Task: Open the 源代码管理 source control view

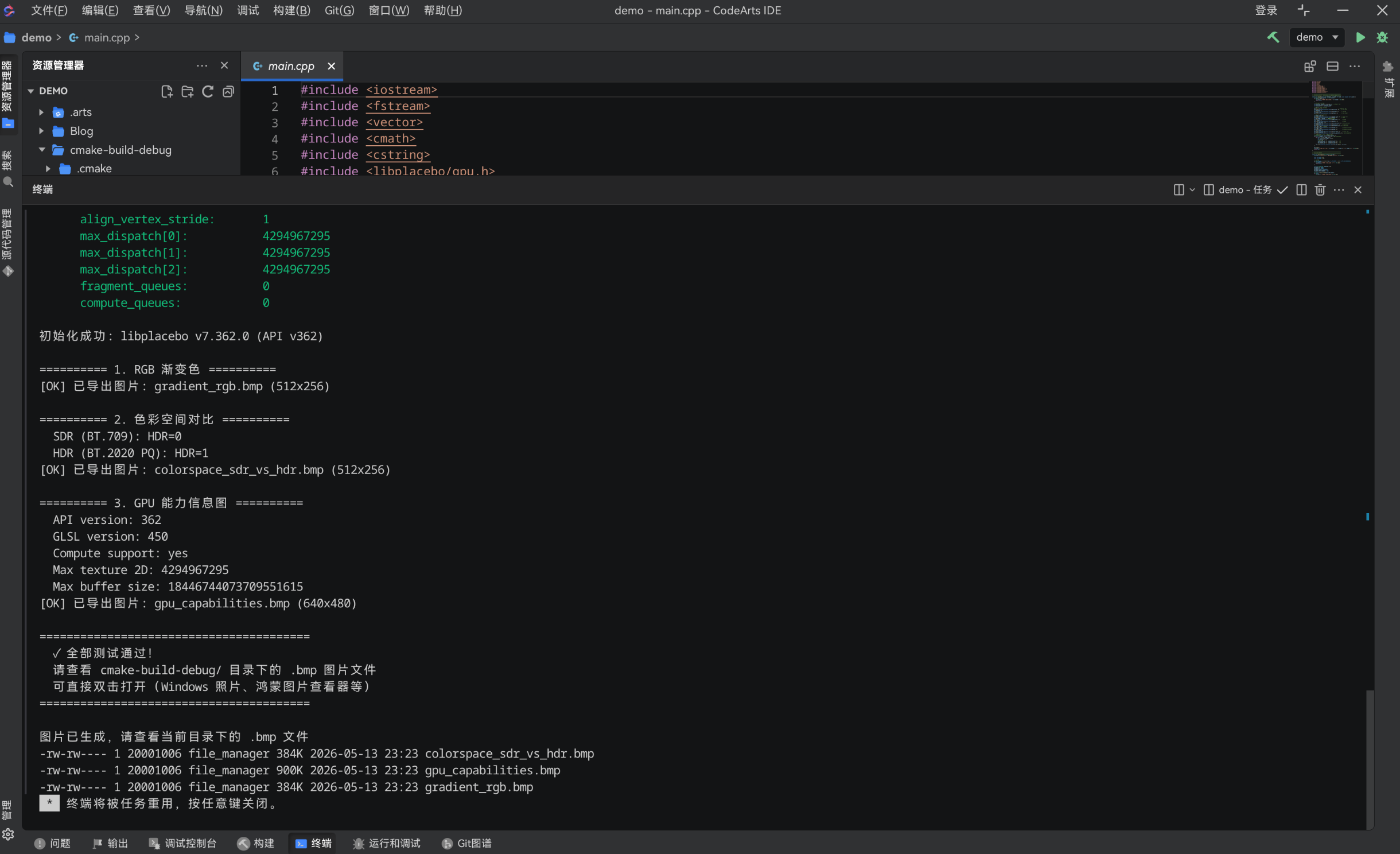Action: tap(8, 243)
